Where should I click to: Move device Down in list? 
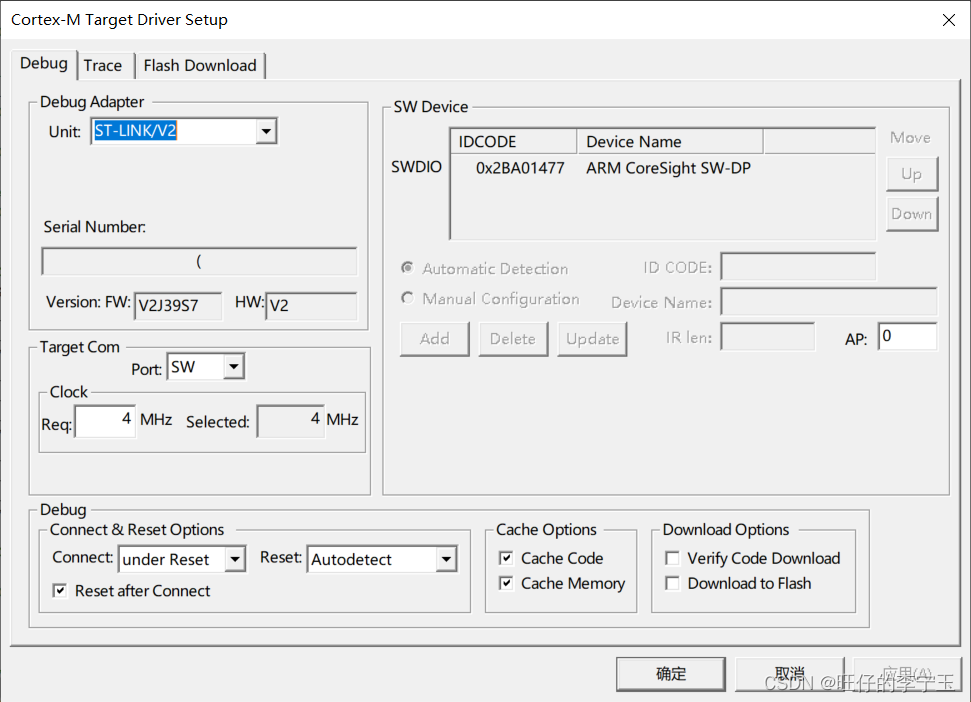912,214
